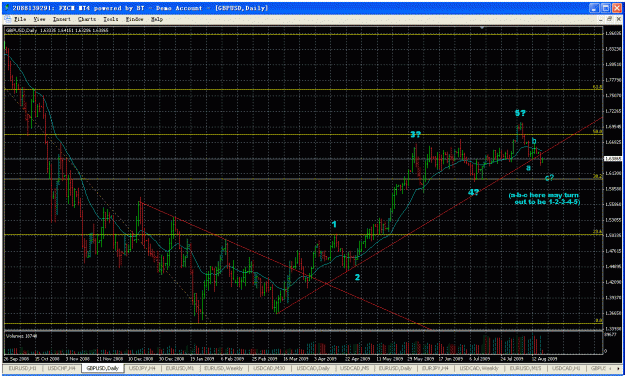
Task: Select the 'b' label near the recent high
Action: click(534, 141)
